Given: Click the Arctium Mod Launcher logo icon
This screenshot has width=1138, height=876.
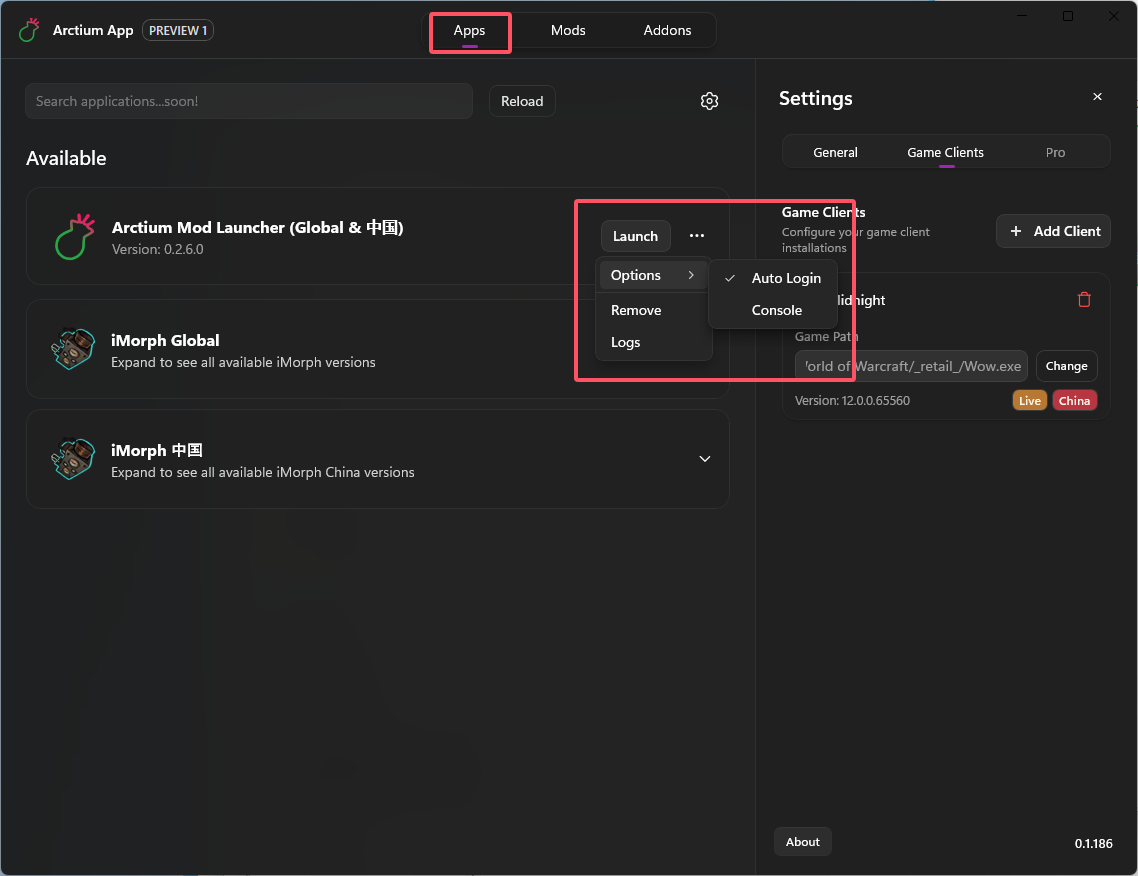Looking at the screenshot, I should [x=74, y=237].
